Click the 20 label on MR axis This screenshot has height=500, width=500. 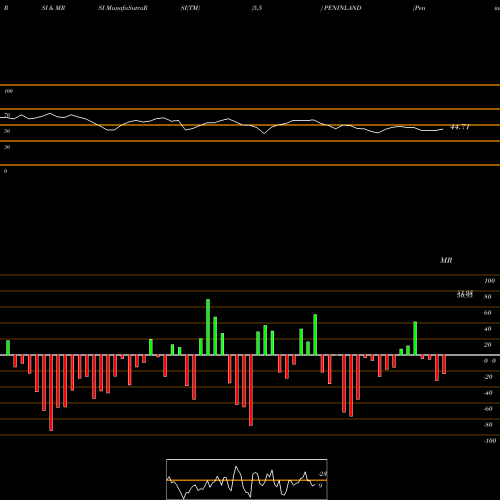(488, 345)
